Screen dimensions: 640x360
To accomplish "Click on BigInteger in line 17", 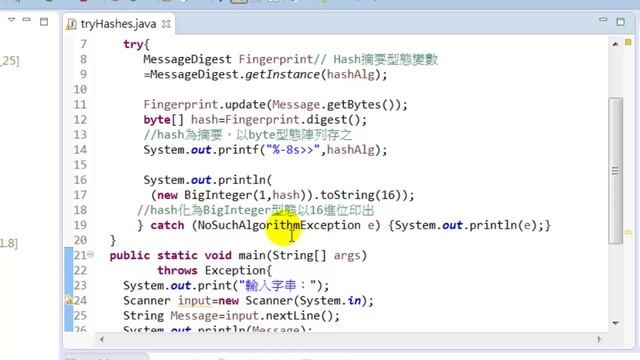I will [218, 195].
